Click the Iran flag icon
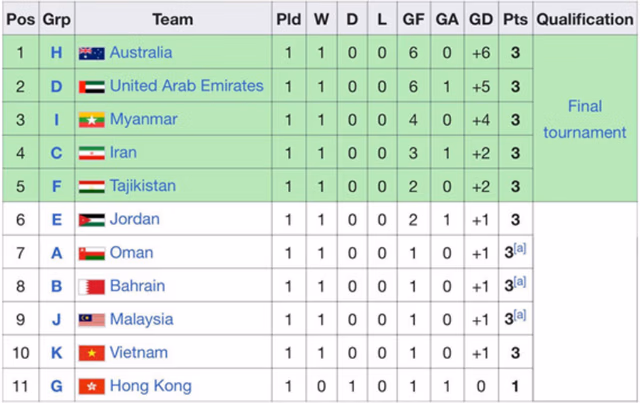640x403 pixels. [92, 153]
